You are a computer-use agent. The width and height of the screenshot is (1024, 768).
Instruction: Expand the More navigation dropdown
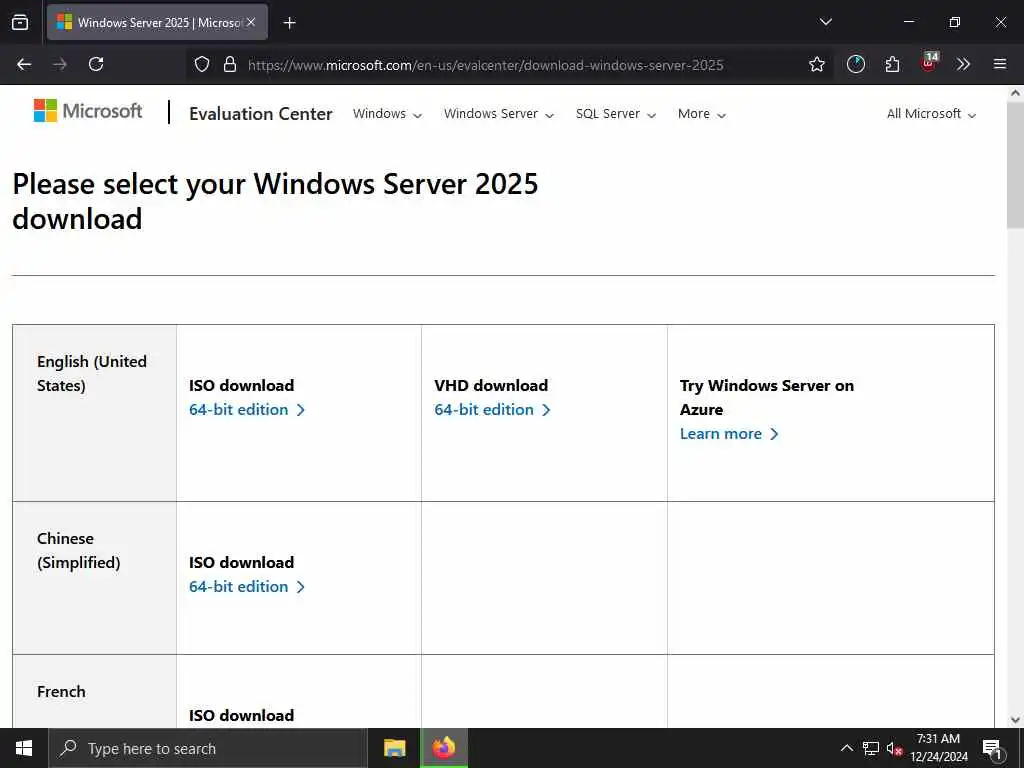(701, 114)
